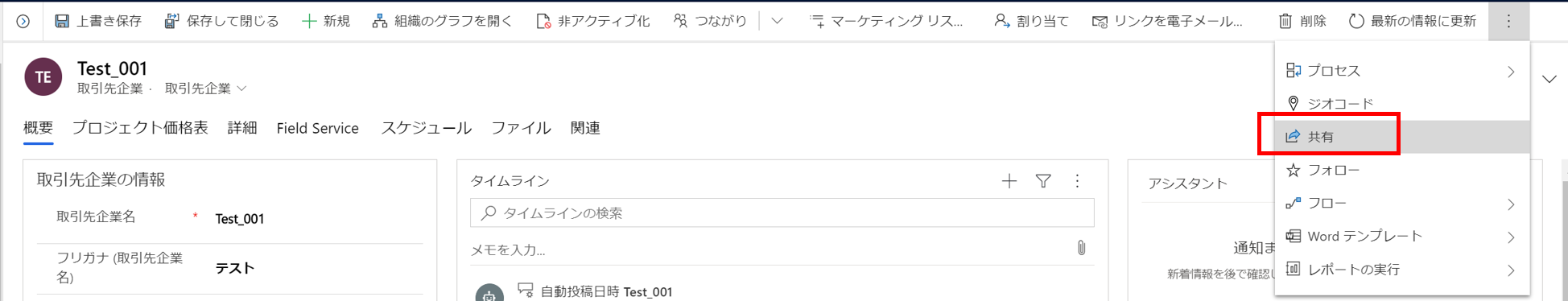Click 上書き保存 save icon

point(62,21)
